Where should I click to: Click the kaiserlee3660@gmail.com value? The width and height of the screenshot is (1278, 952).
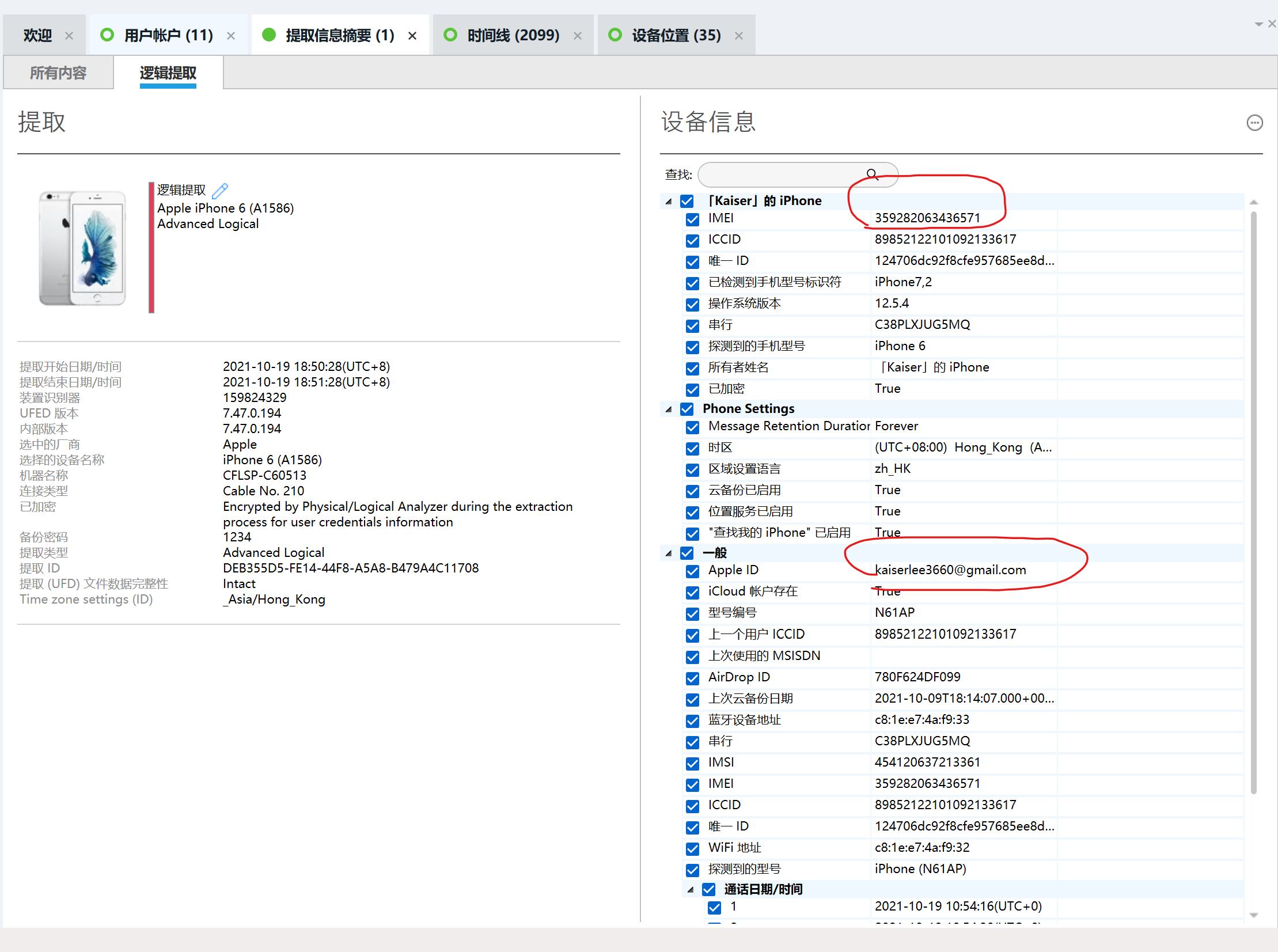tap(950, 570)
